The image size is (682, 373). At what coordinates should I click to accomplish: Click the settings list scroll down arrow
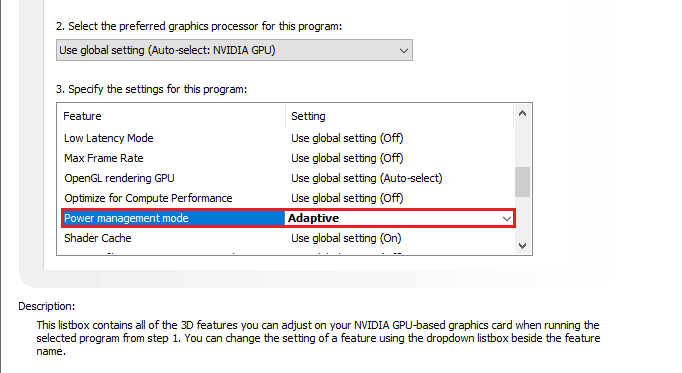click(522, 246)
